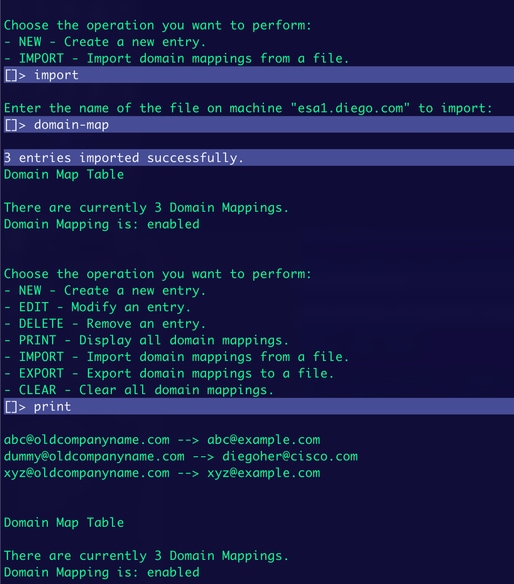Screen dimensions: 514x584
Task: Select the '3 entries imported successfully' line
Action: click(259, 158)
